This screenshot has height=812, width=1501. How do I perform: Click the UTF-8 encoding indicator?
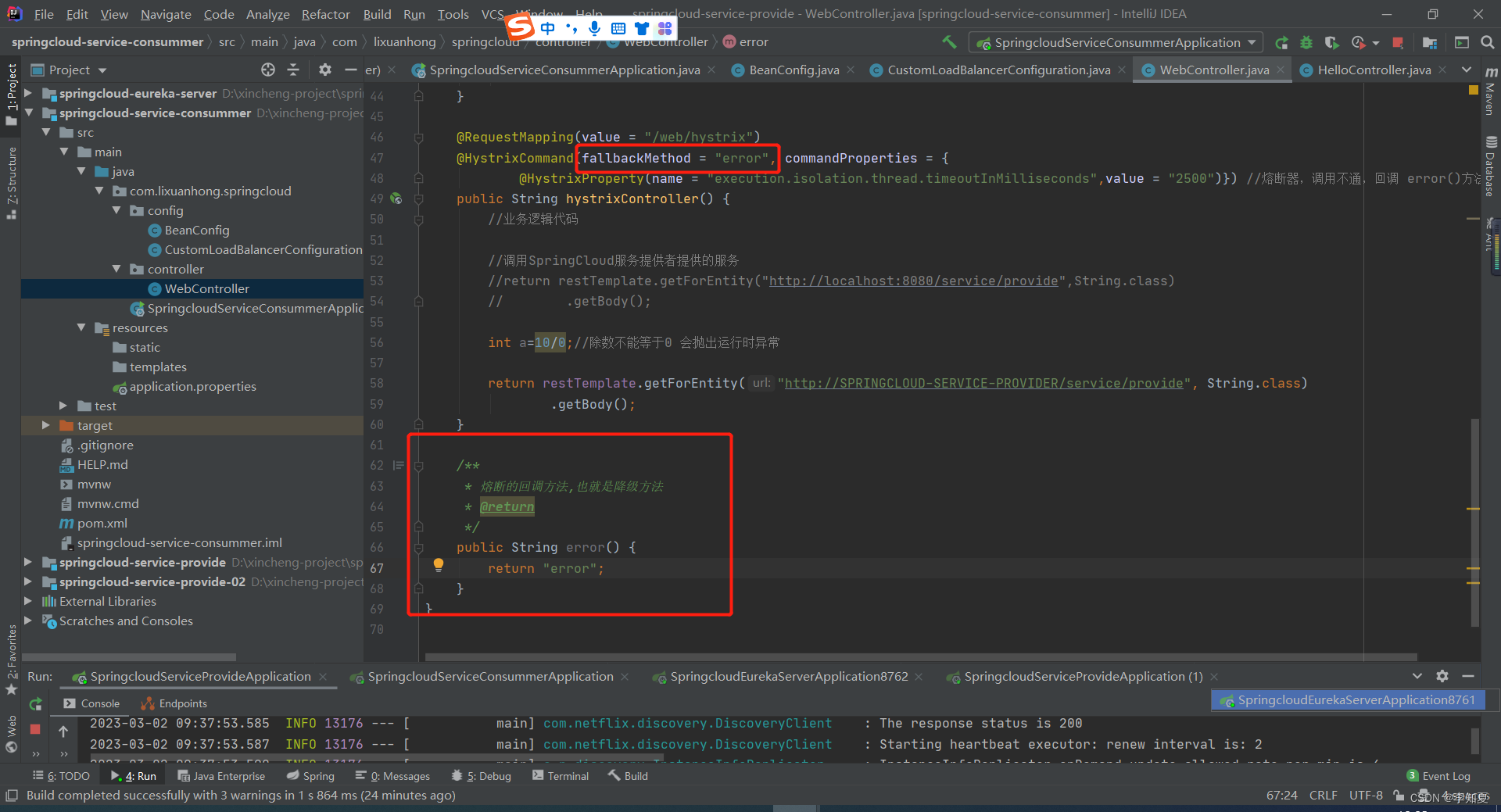tap(1366, 796)
